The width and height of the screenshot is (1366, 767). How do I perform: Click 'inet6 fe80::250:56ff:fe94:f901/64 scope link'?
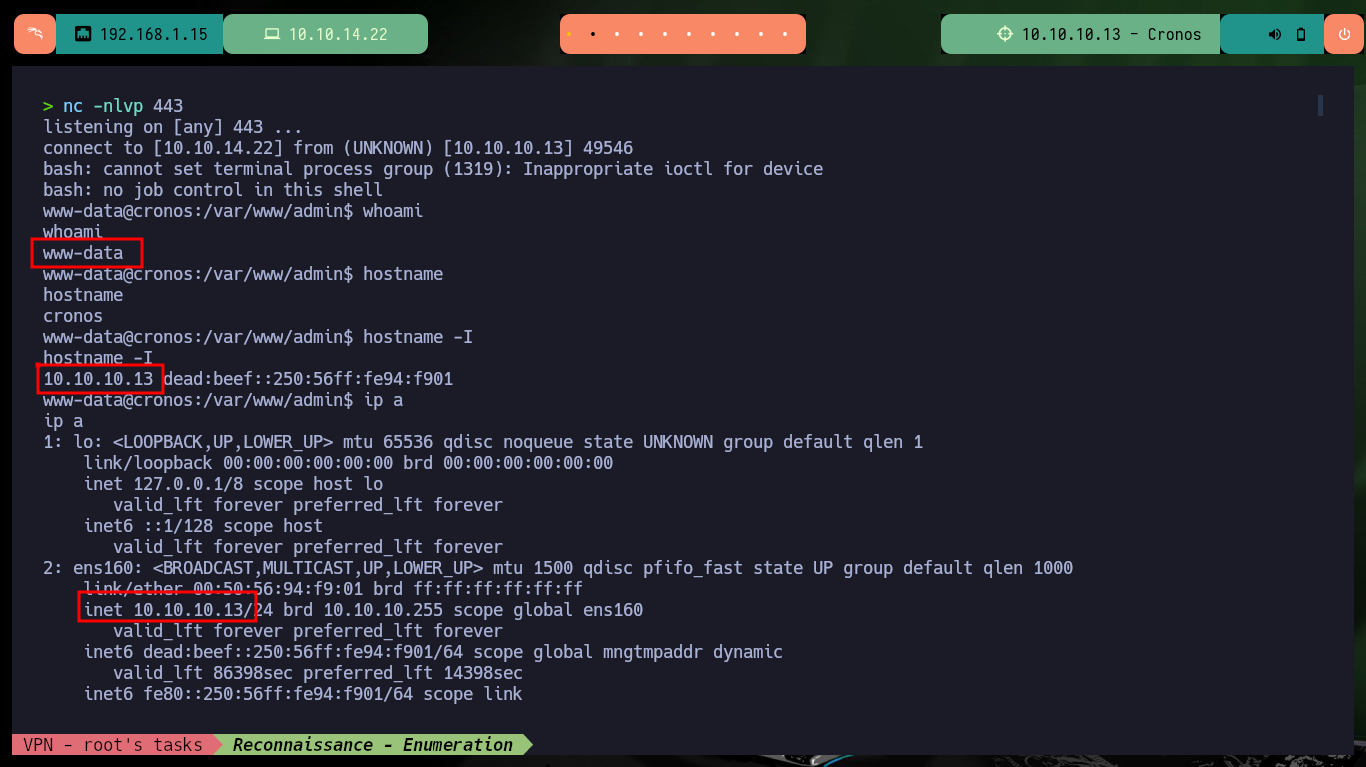click(303, 694)
